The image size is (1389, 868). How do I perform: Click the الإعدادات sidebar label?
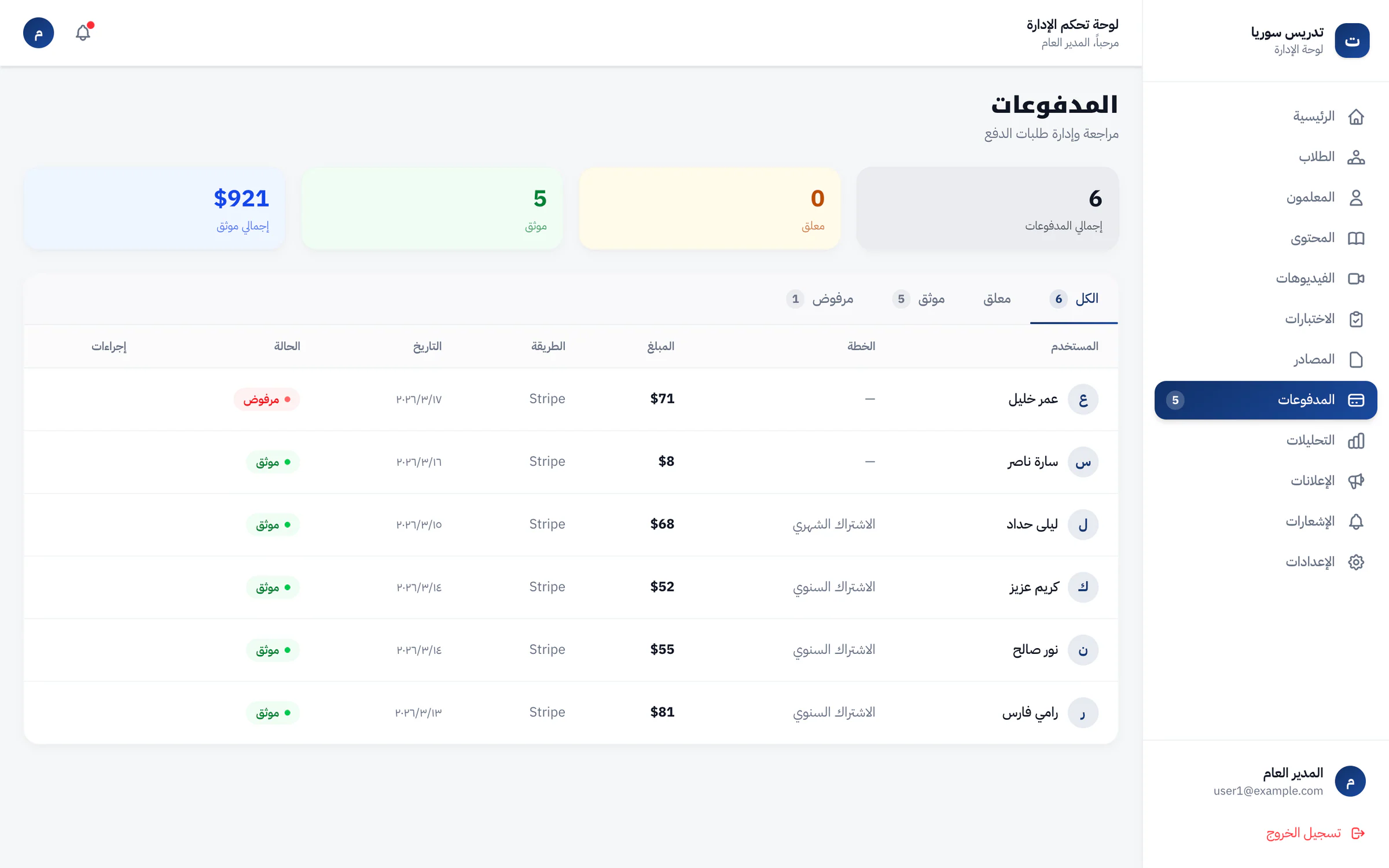pos(1310,562)
